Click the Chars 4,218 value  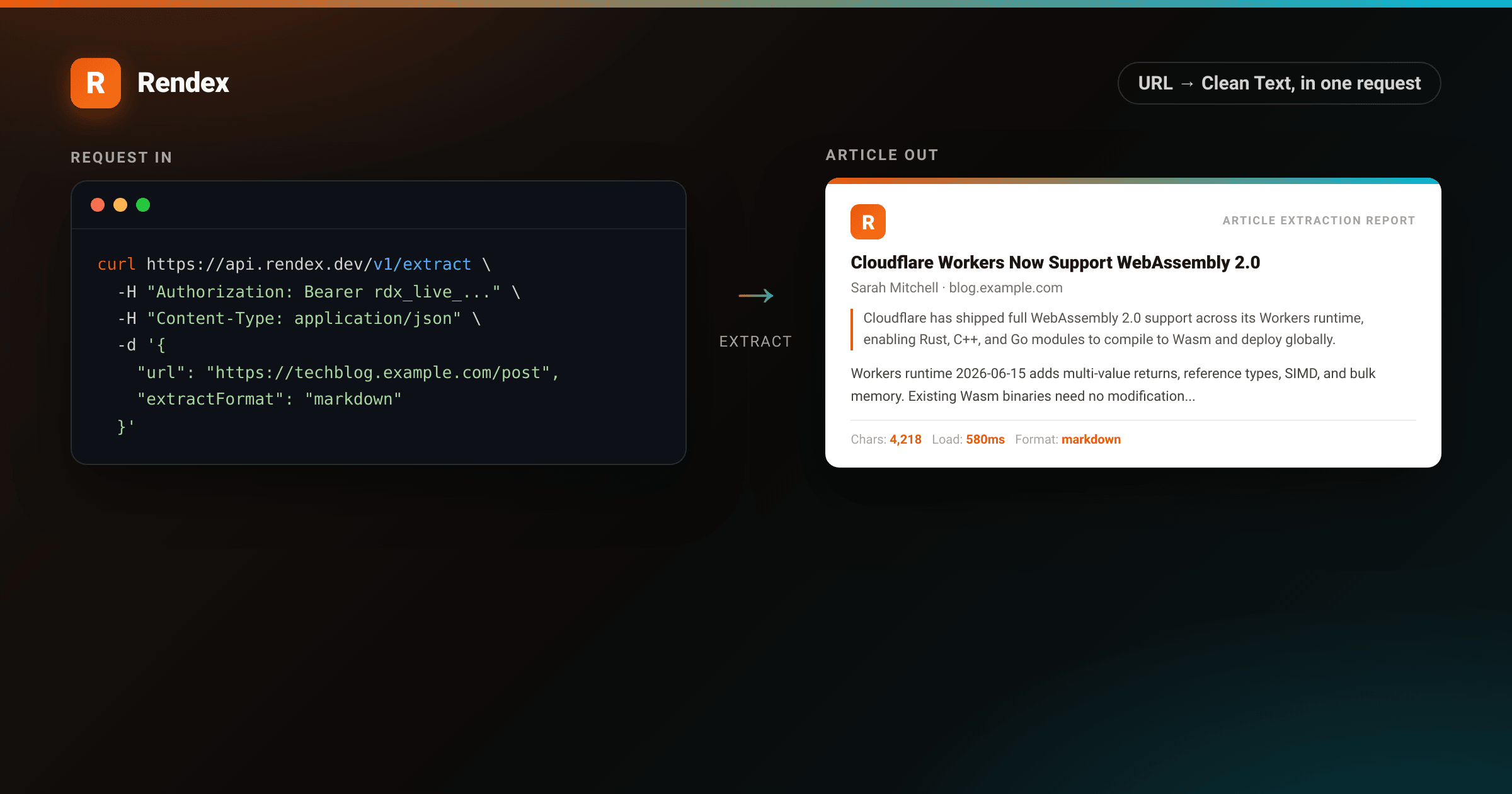point(905,439)
